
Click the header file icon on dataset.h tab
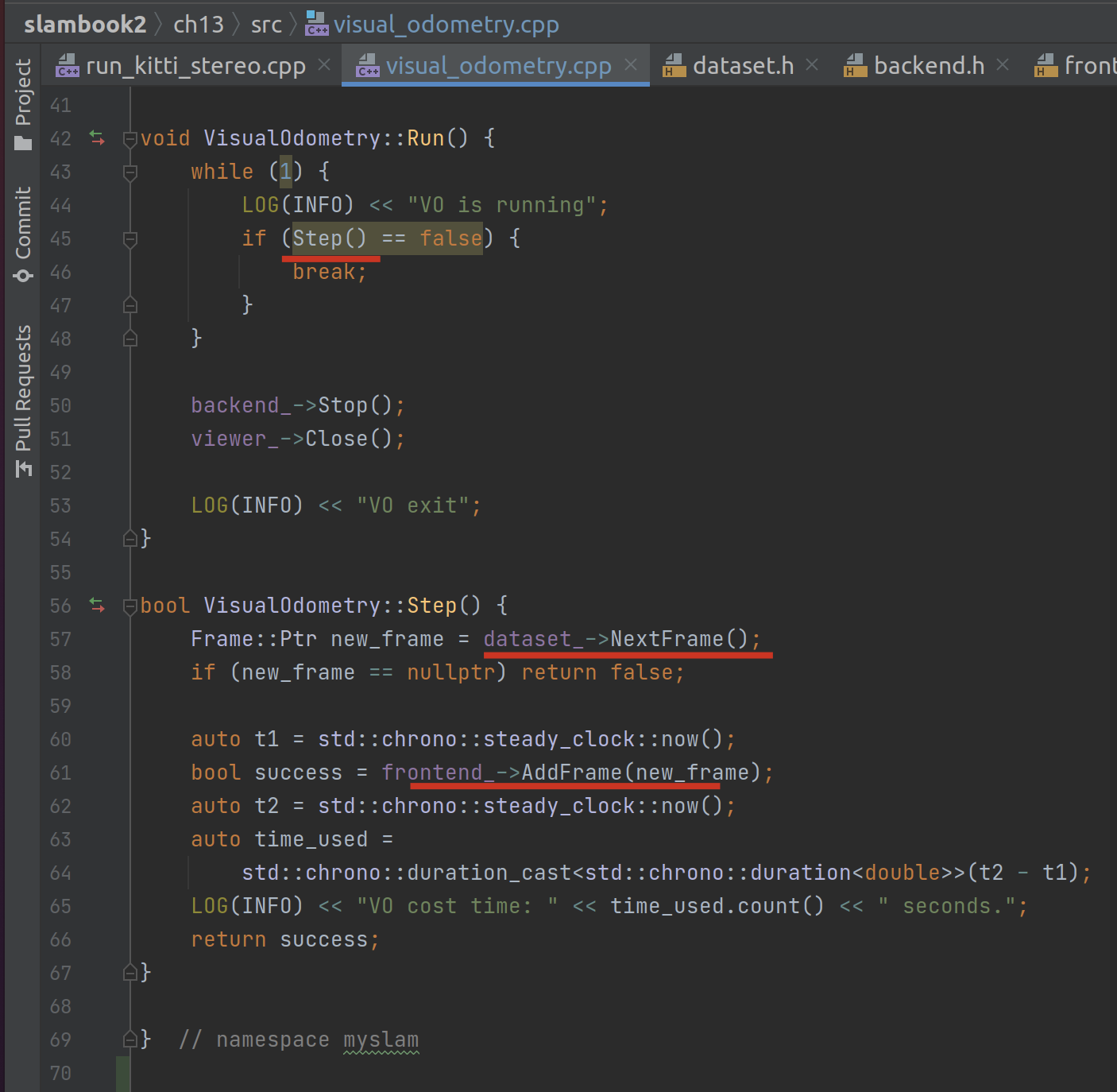[674, 65]
